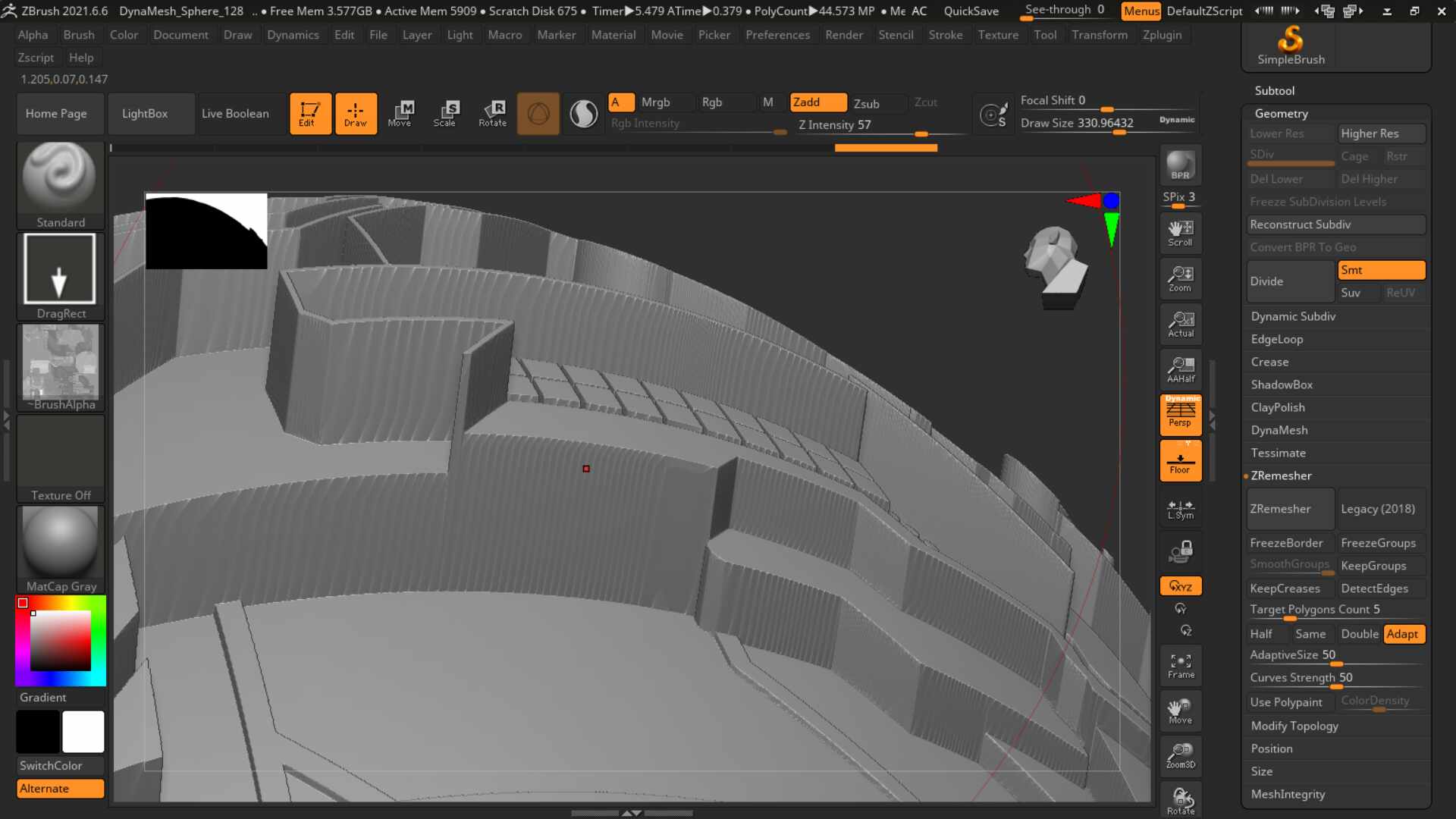This screenshot has height=819, width=1456.
Task: Open the Standard brush thumbnail
Action: point(61,185)
